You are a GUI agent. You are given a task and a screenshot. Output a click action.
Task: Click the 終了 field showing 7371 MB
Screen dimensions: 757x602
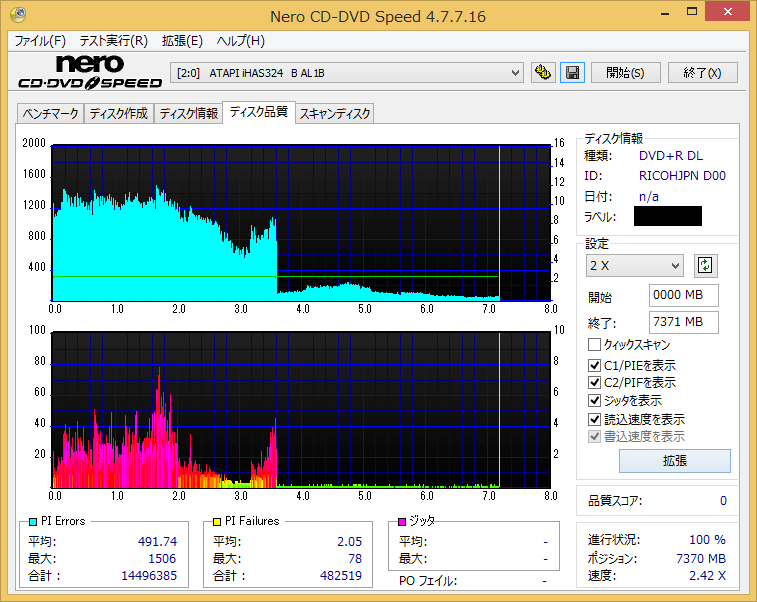point(683,322)
